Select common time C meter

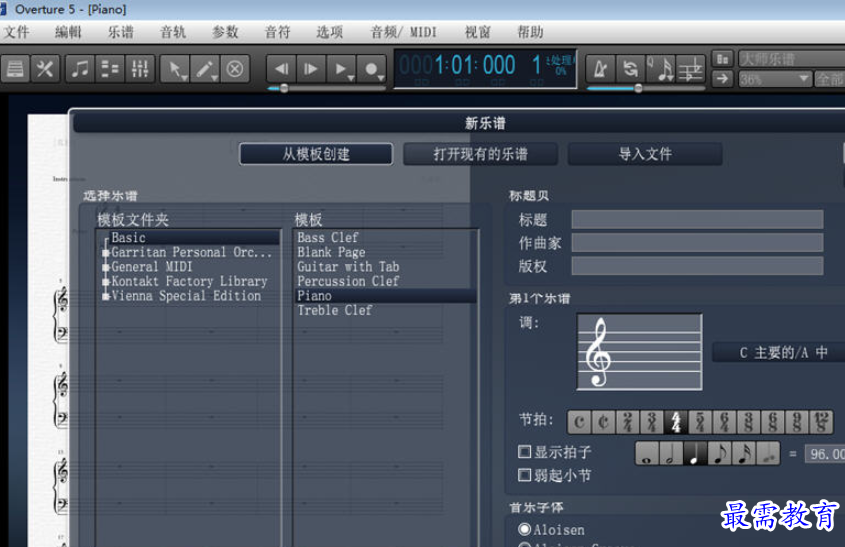(579, 422)
